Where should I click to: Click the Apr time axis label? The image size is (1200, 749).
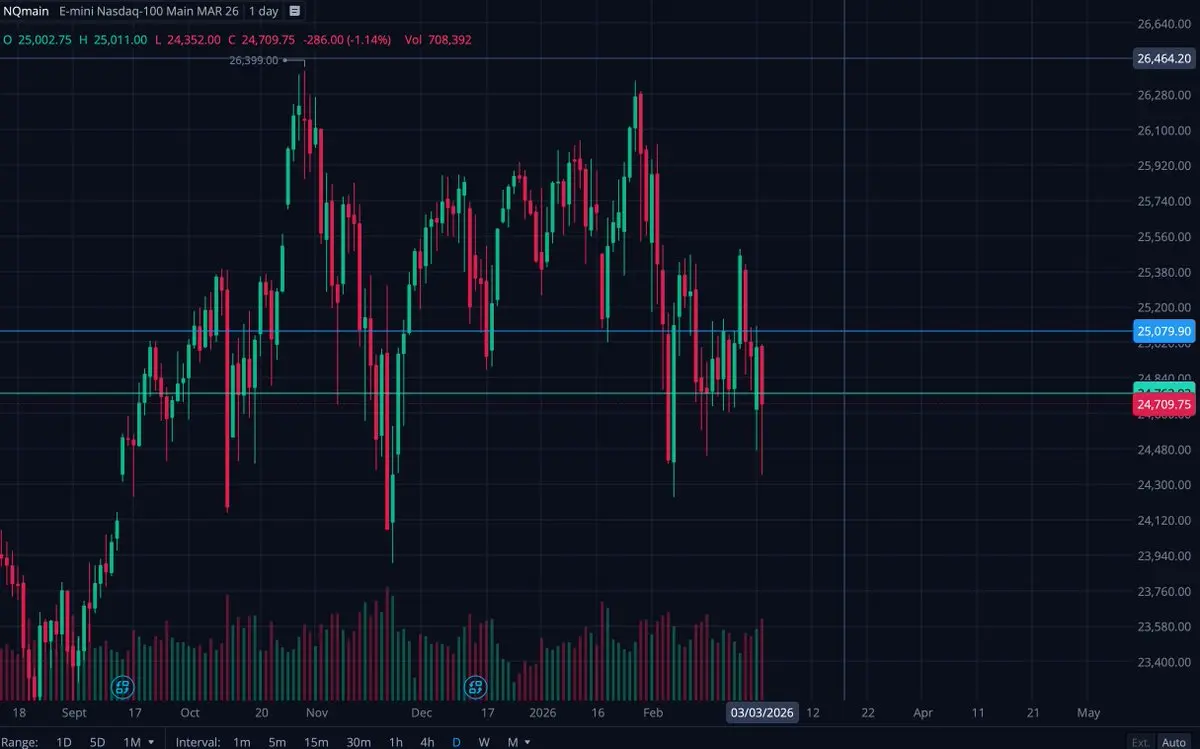(x=923, y=713)
